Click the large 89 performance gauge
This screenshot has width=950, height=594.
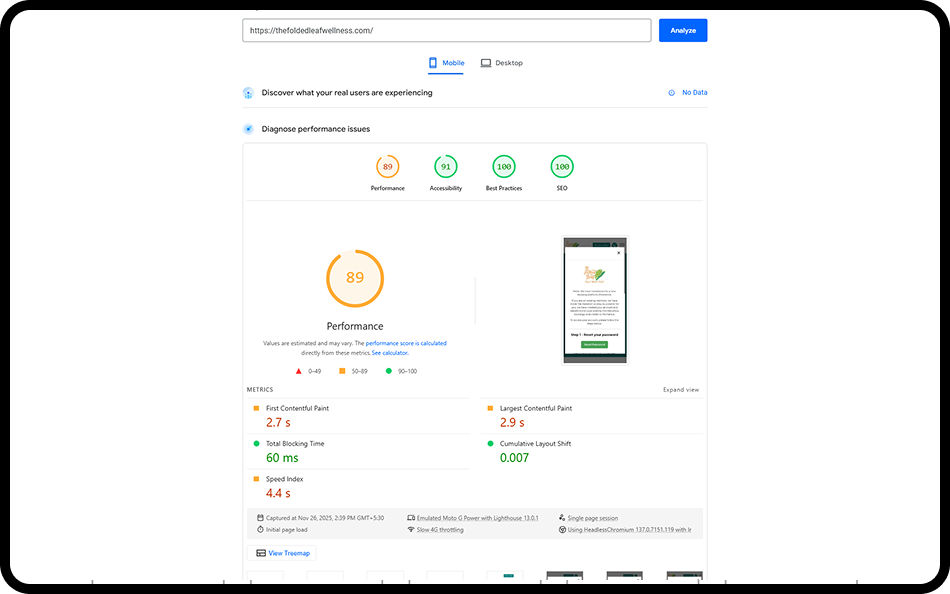point(355,278)
